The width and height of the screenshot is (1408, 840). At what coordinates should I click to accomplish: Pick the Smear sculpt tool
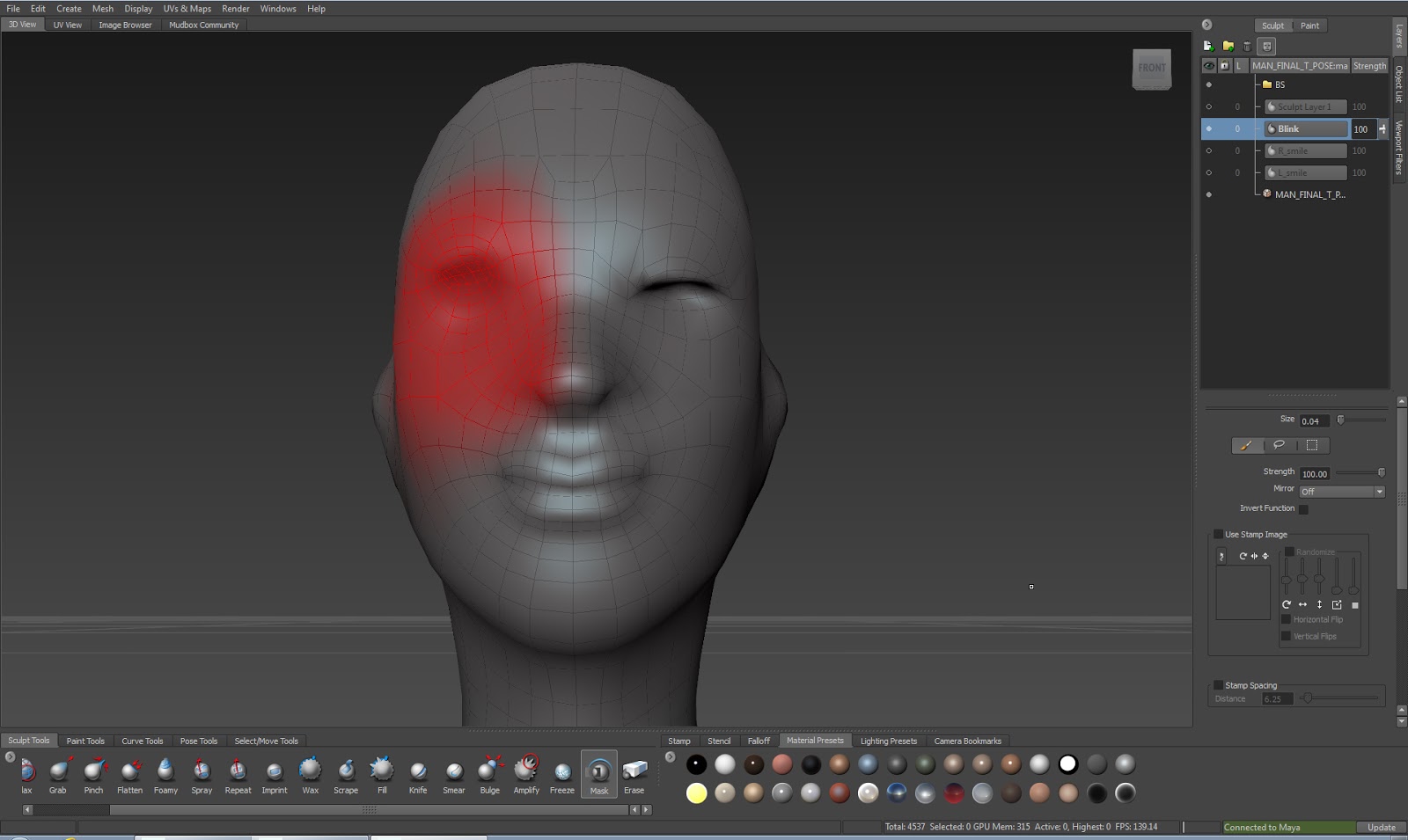point(453,772)
